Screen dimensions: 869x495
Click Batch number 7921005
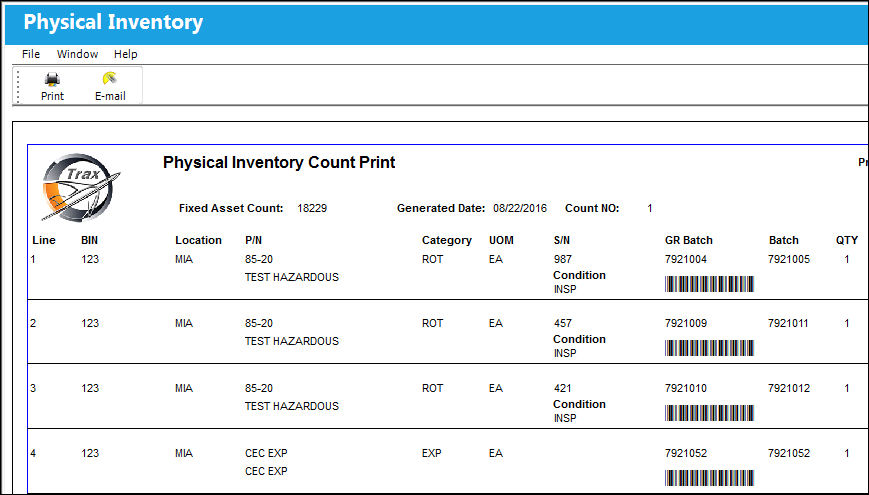[789, 259]
